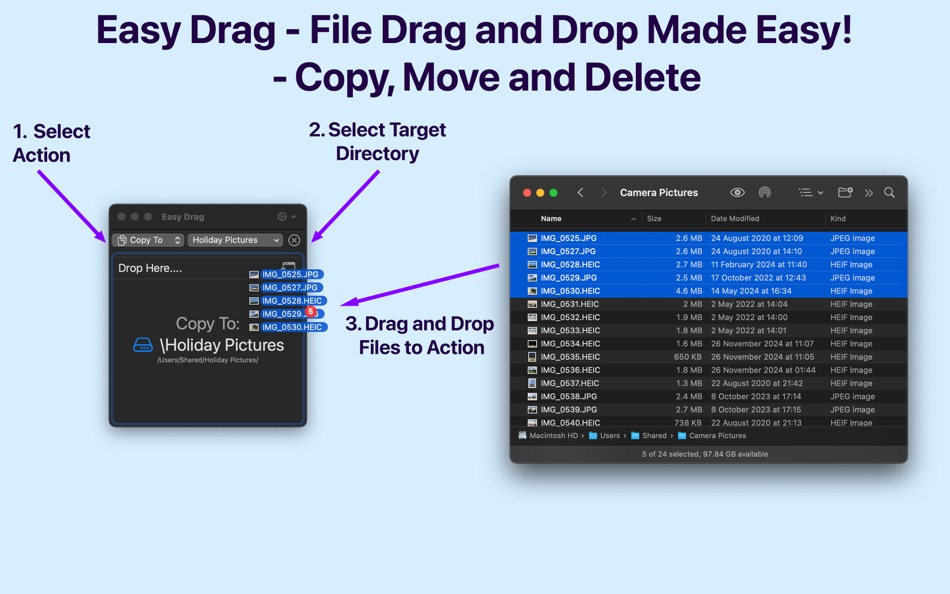The width and height of the screenshot is (950, 594).
Task: Click the file icon for IMG_0534.HEIC
Action: (532, 344)
